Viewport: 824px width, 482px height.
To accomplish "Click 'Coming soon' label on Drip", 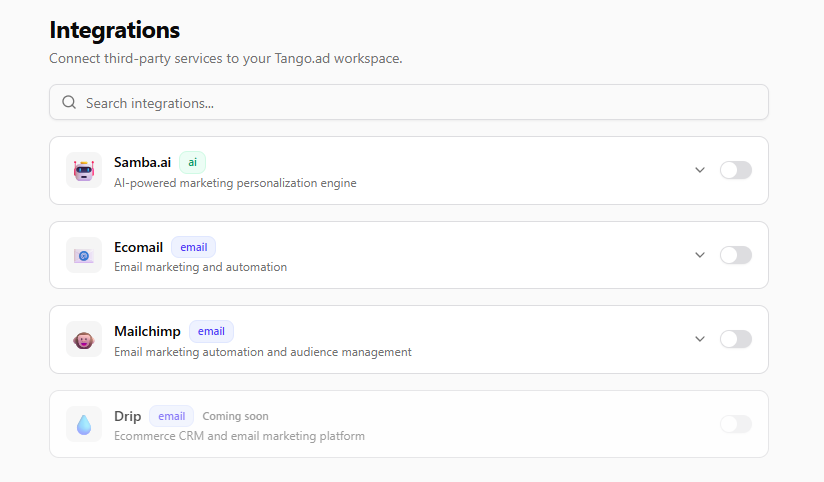I will pyautogui.click(x=235, y=416).
